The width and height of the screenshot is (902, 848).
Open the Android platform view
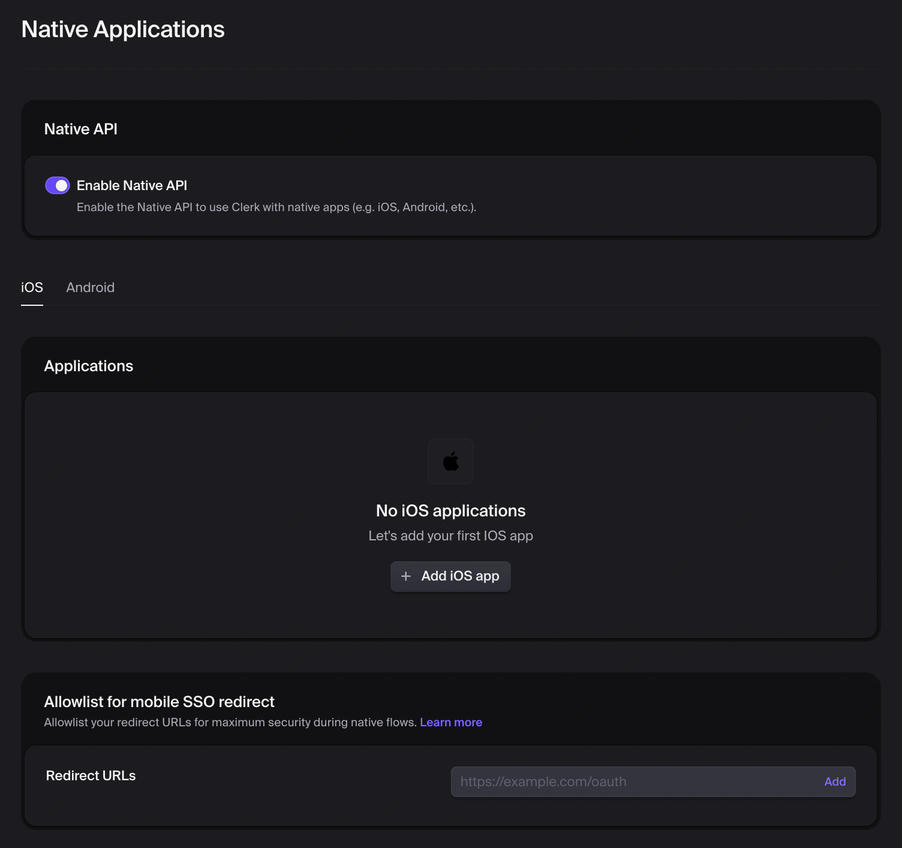coord(90,287)
